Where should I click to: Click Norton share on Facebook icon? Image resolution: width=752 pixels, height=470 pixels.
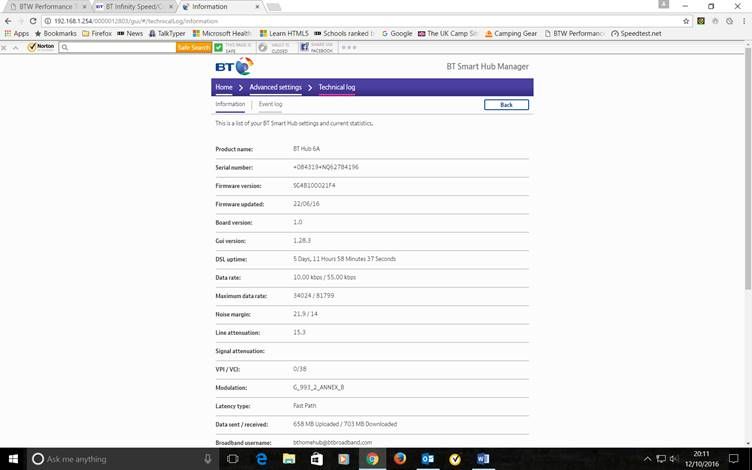pos(304,47)
